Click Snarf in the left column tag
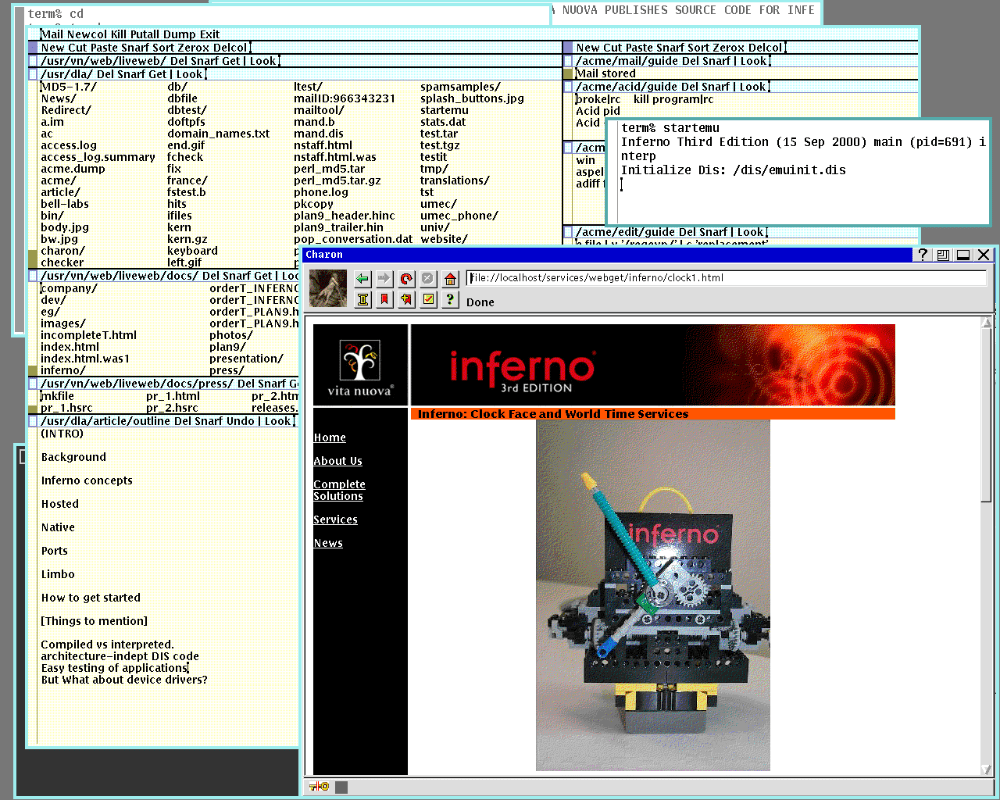Screen dimensions: 1000x800 138,48
